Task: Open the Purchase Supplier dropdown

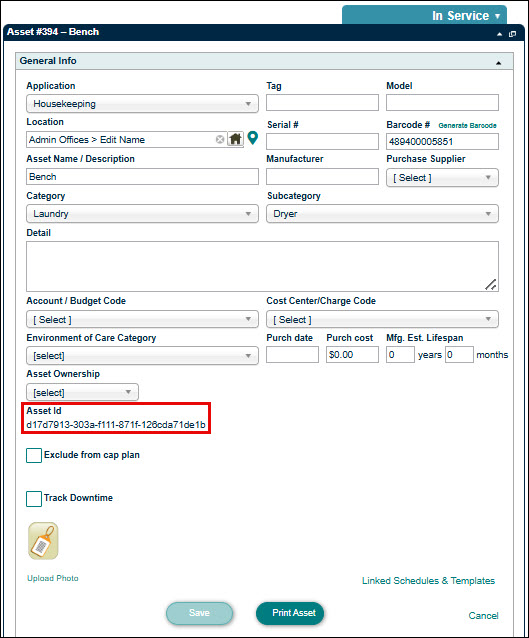Action: (x=442, y=178)
